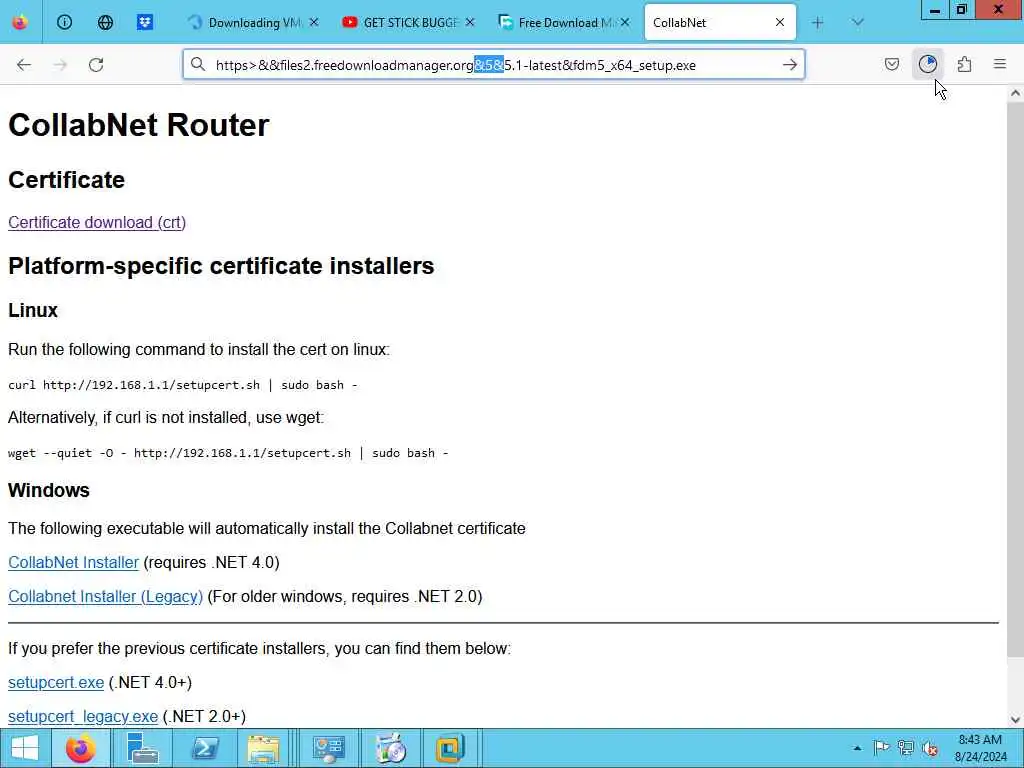Close the GET STICK BUGGE tab
This screenshot has width=1024, height=768.
click(x=470, y=22)
